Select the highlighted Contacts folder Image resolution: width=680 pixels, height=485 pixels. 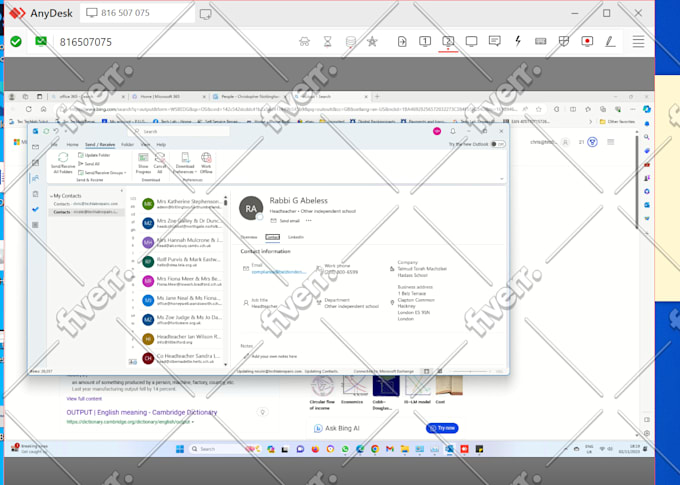[86, 212]
